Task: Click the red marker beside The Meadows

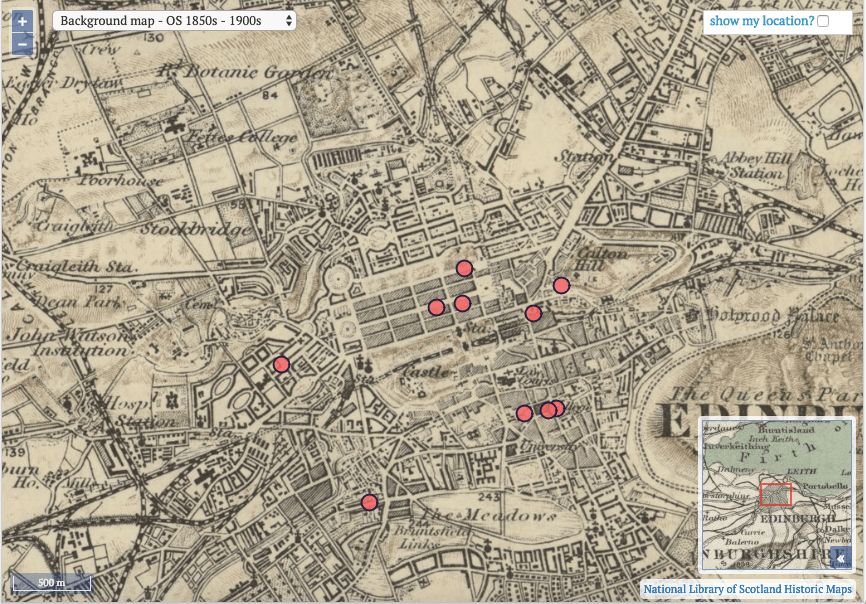Action: 369,500
